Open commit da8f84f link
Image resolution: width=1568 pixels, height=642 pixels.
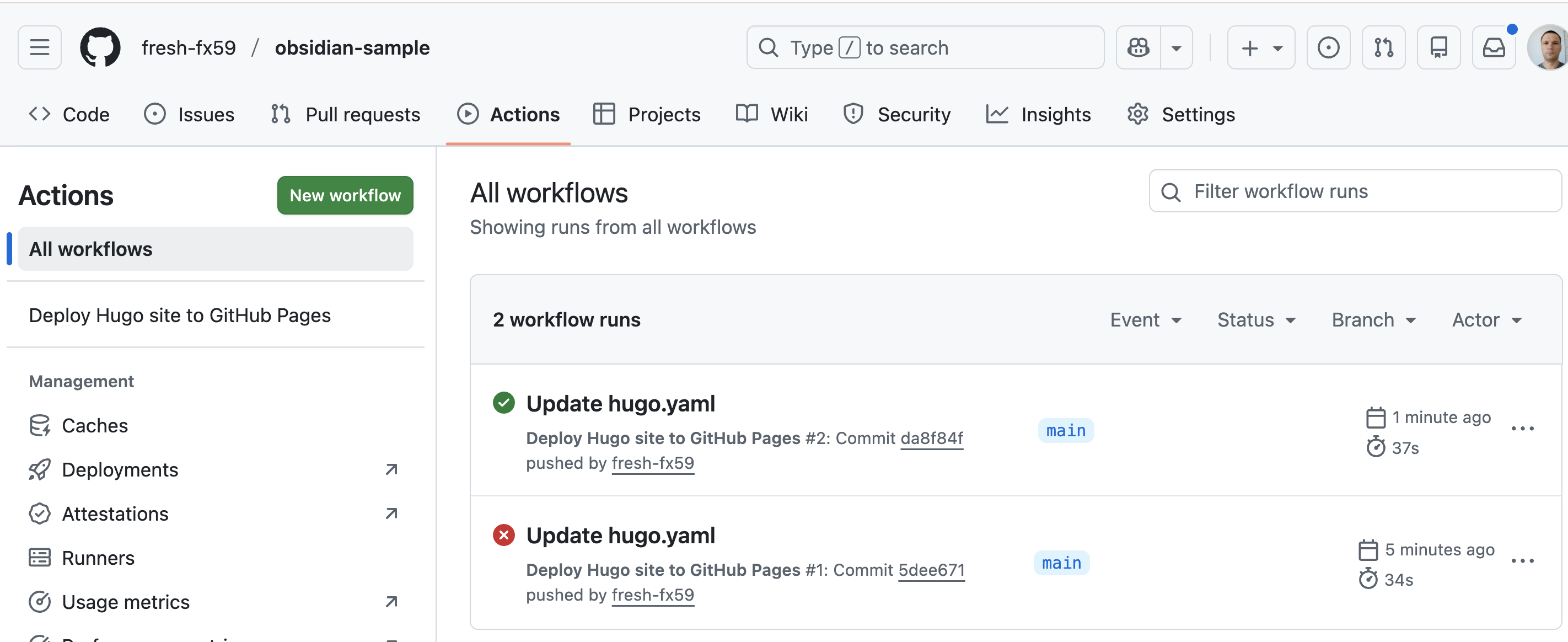click(x=931, y=438)
